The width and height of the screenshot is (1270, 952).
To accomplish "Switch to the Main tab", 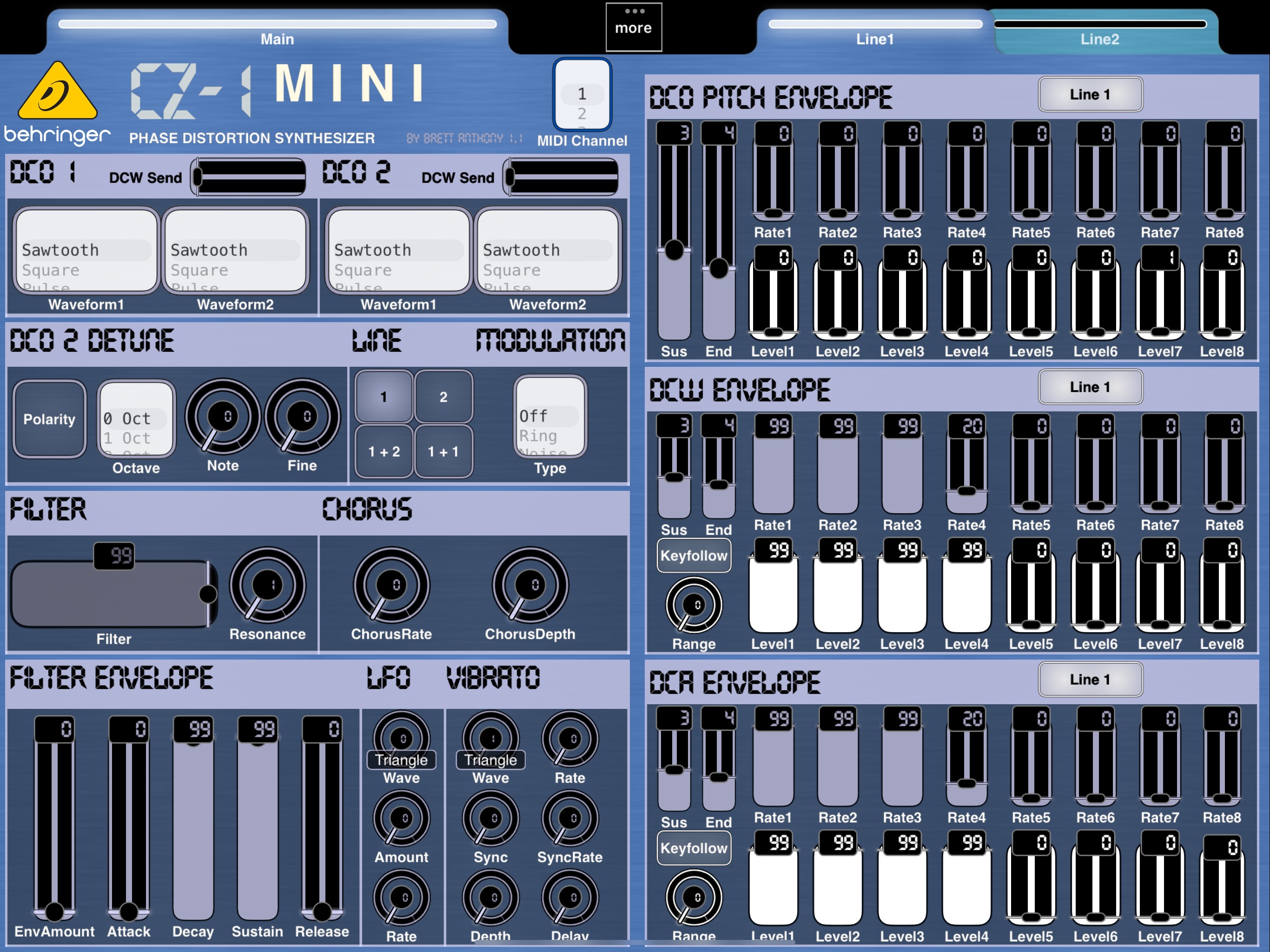I will (x=278, y=32).
